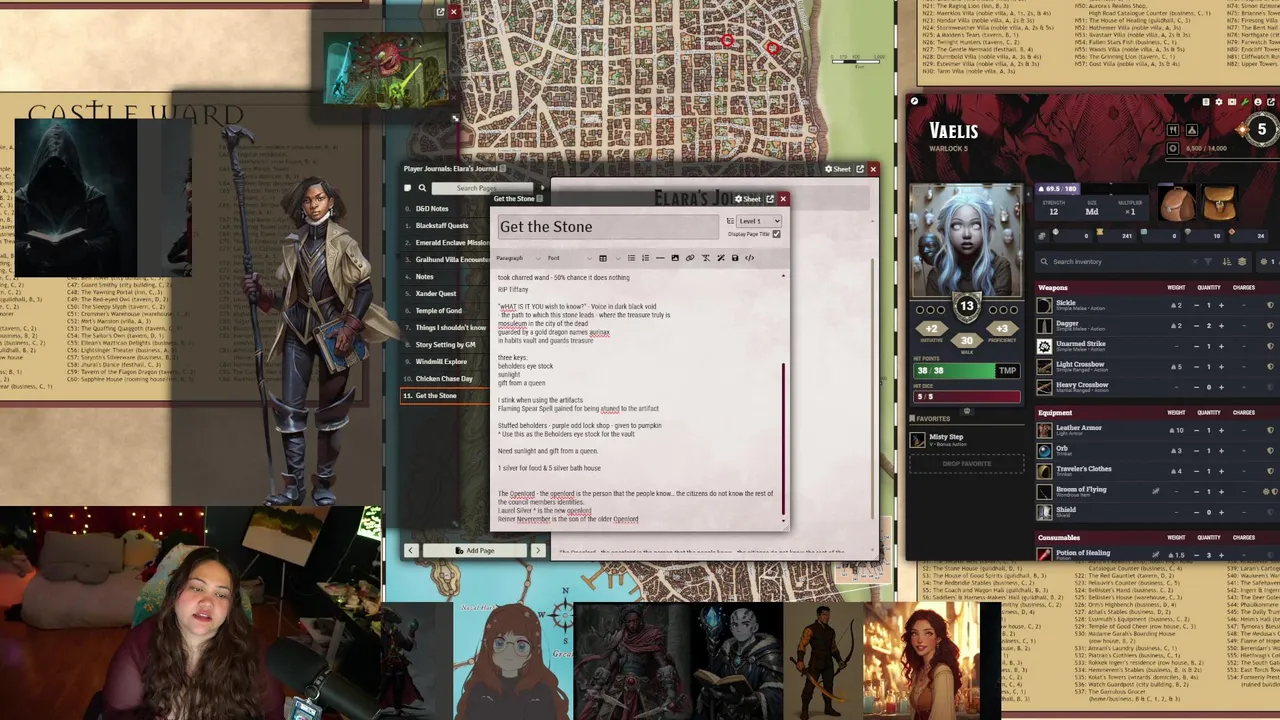Image resolution: width=1280 pixels, height=720 pixels.
Task: Open the Level 1 heading dropdown
Action: tap(759, 221)
